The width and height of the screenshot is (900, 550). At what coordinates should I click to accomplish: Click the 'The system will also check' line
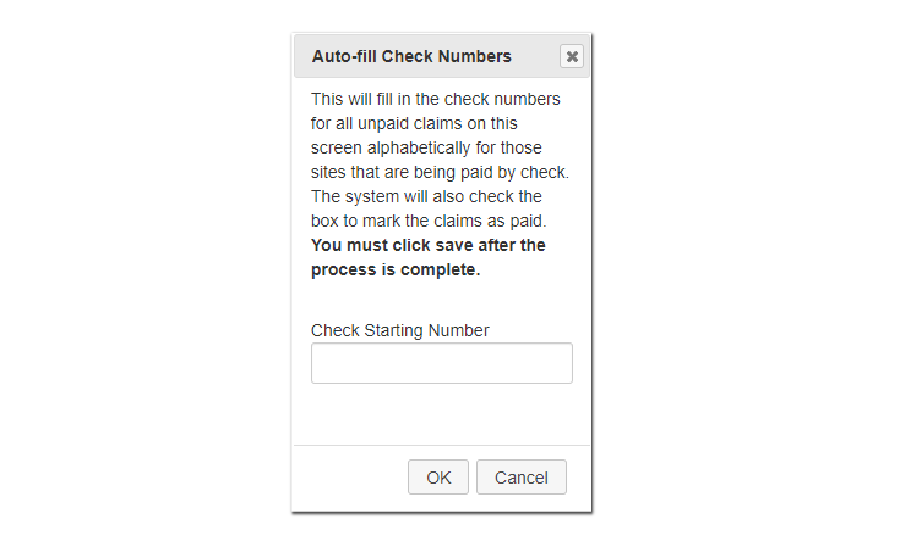[425, 197]
